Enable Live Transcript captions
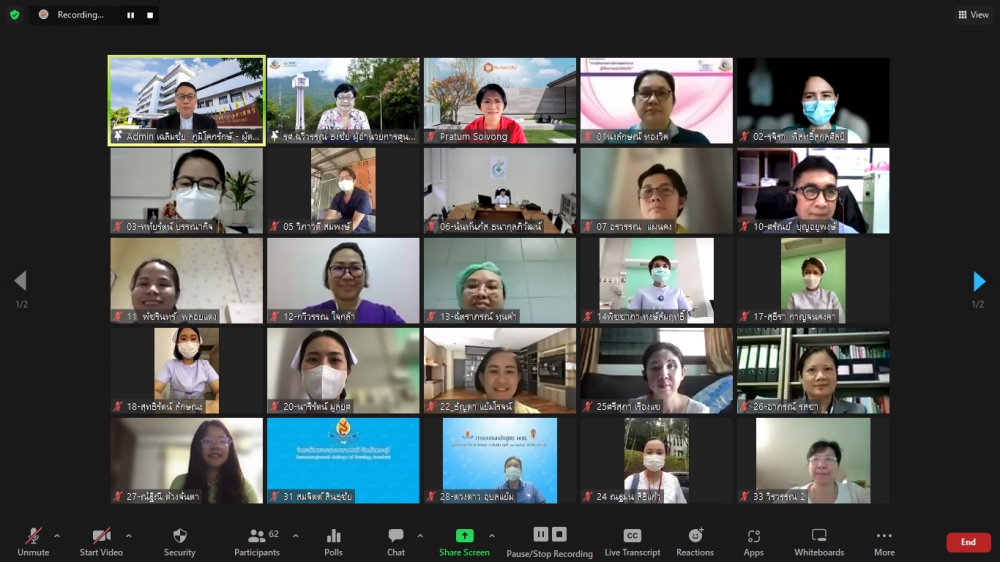Viewport: 1000px width, 562px height. pyautogui.click(x=632, y=541)
